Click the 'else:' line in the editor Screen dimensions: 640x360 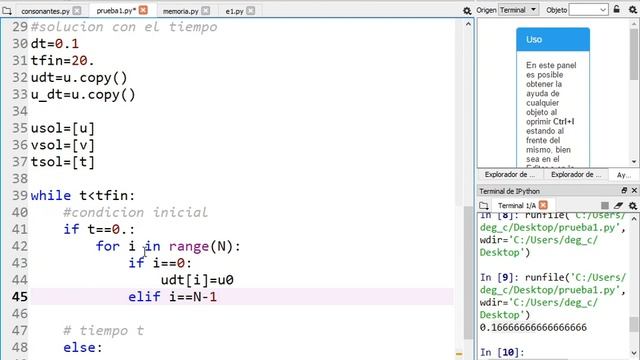[83, 347]
